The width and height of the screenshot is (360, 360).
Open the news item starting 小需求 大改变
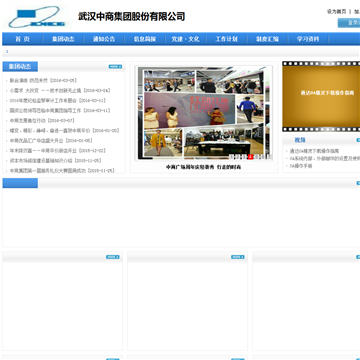pos(60,91)
